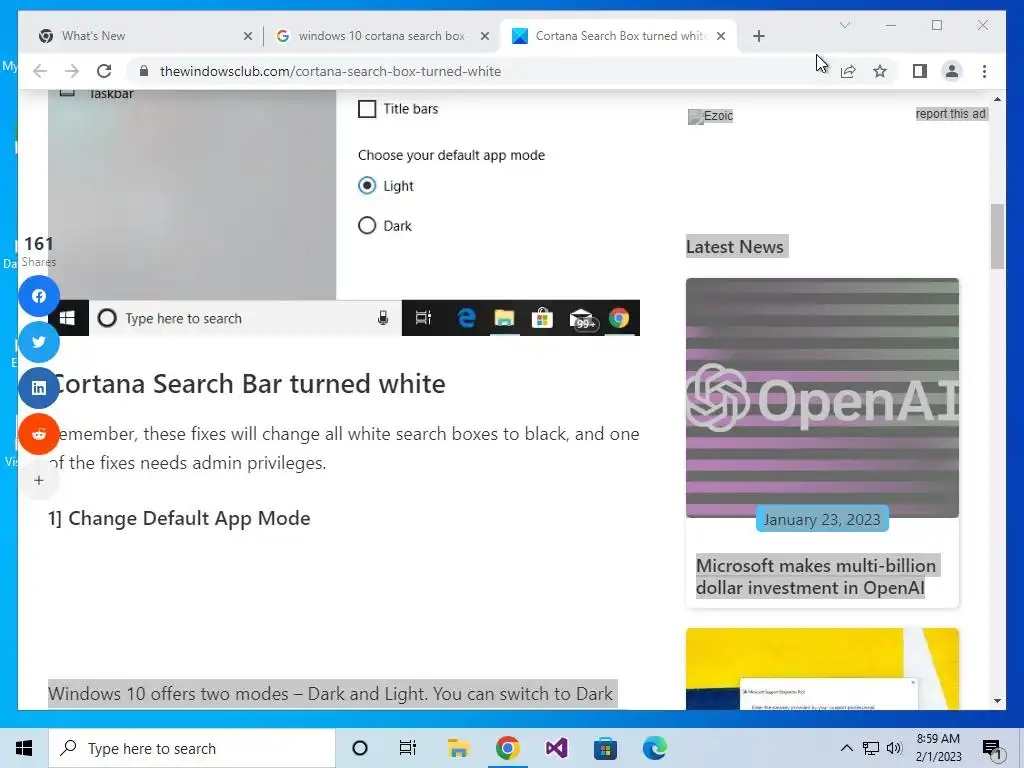View site security lock information
The width and height of the screenshot is (1024, 768).
click(144, 71)
